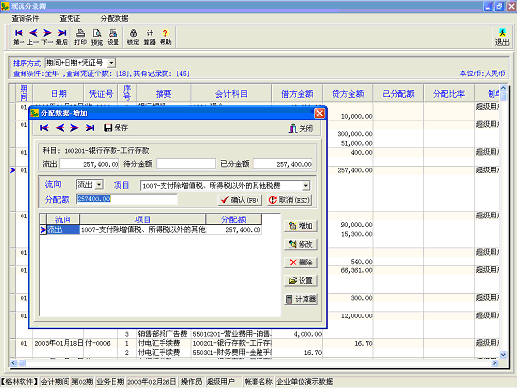The image size is (517, 388).
Task: Go to last record in dialog toolbar
Action: [x=90, y=128]
